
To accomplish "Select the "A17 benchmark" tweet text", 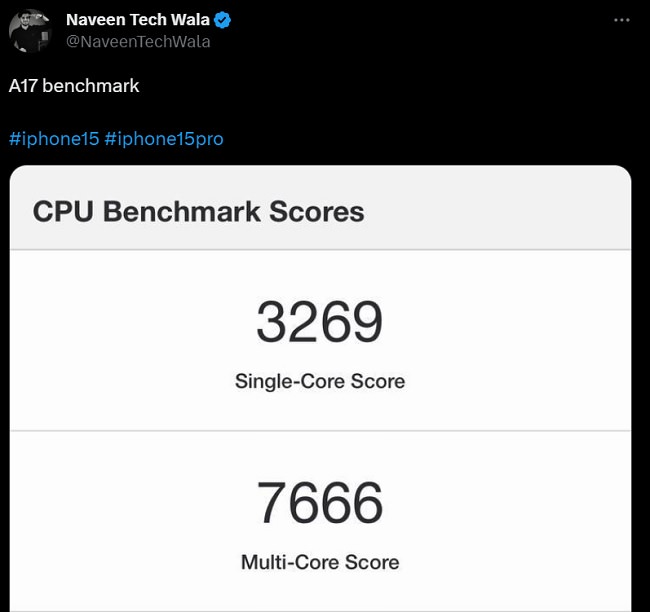I will (74, 86).
